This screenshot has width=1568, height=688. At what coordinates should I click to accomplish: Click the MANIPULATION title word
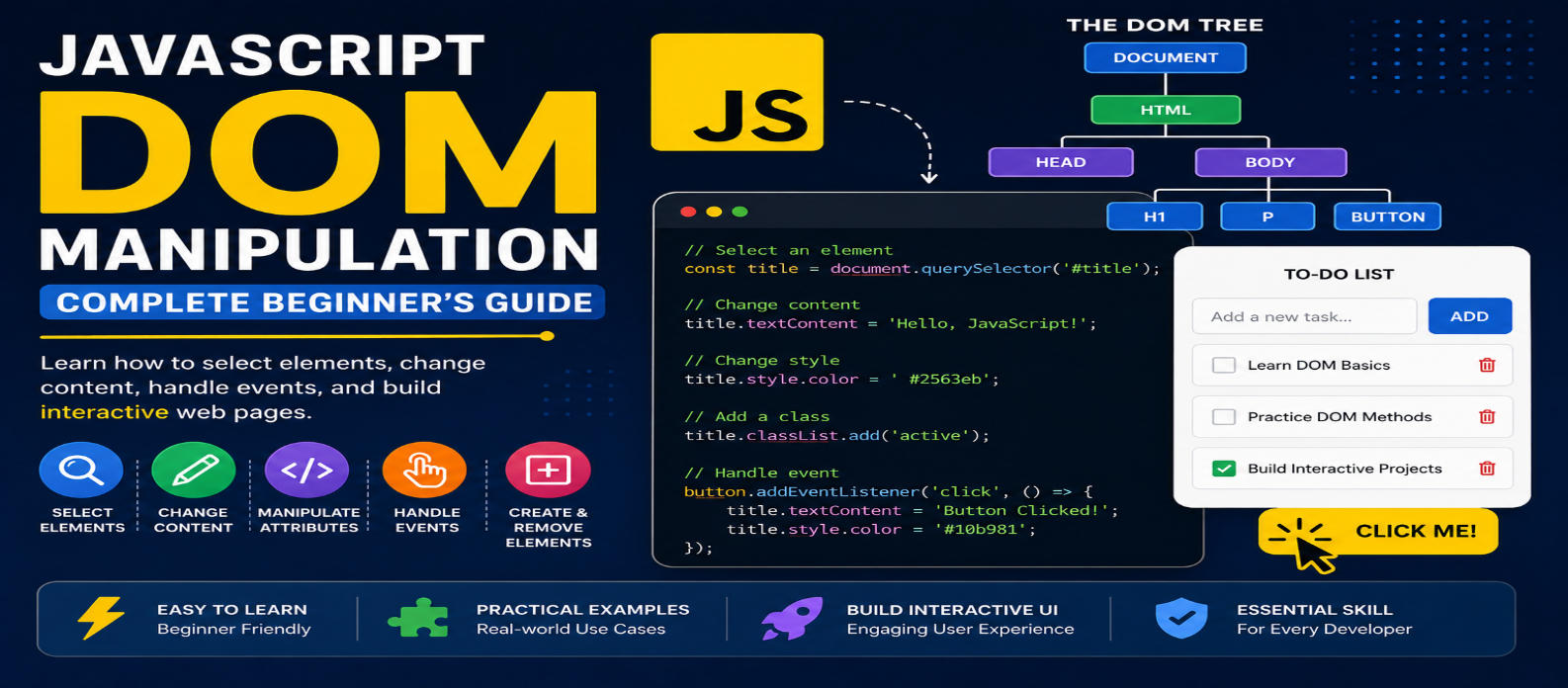click(x=319, y=250)
